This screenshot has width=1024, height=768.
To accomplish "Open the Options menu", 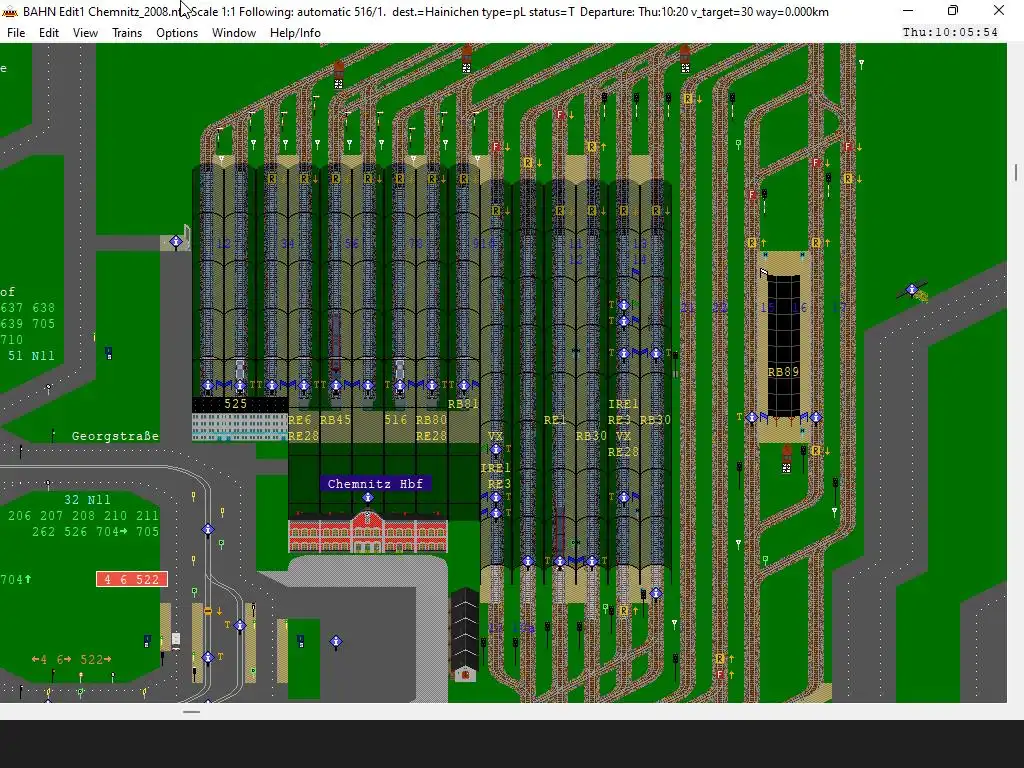I will point(177,33).
